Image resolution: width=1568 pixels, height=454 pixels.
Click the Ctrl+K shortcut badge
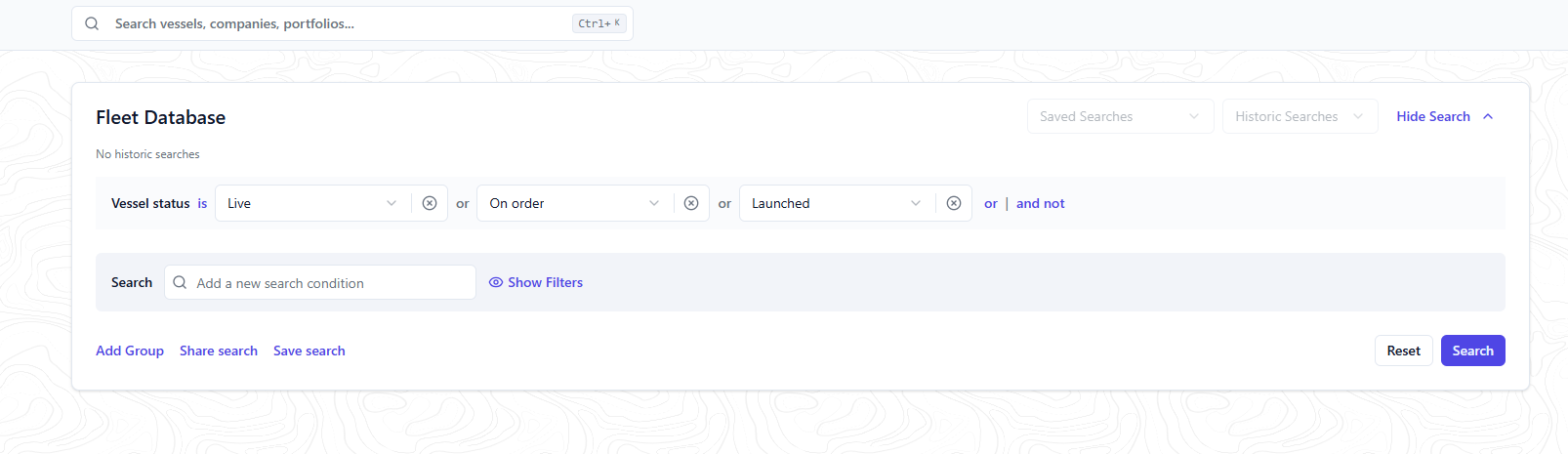pyautogui.click(x=599, y=23)
